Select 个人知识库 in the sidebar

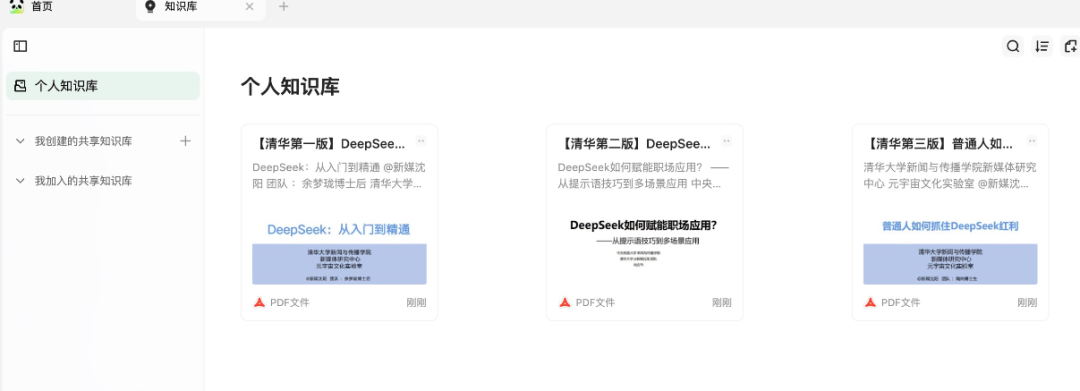click(103, 86)
